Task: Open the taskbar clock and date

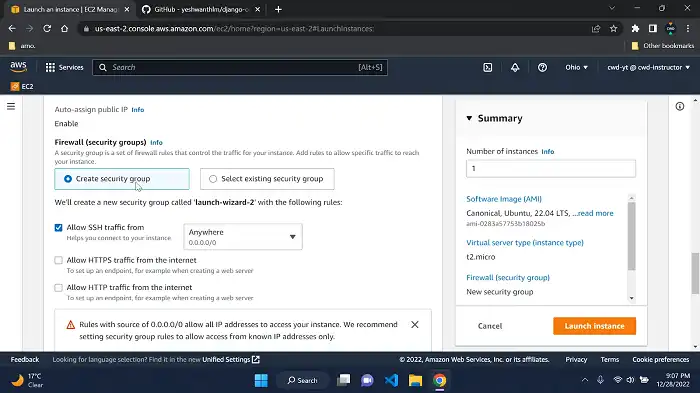Action: [x=673, y=380]
